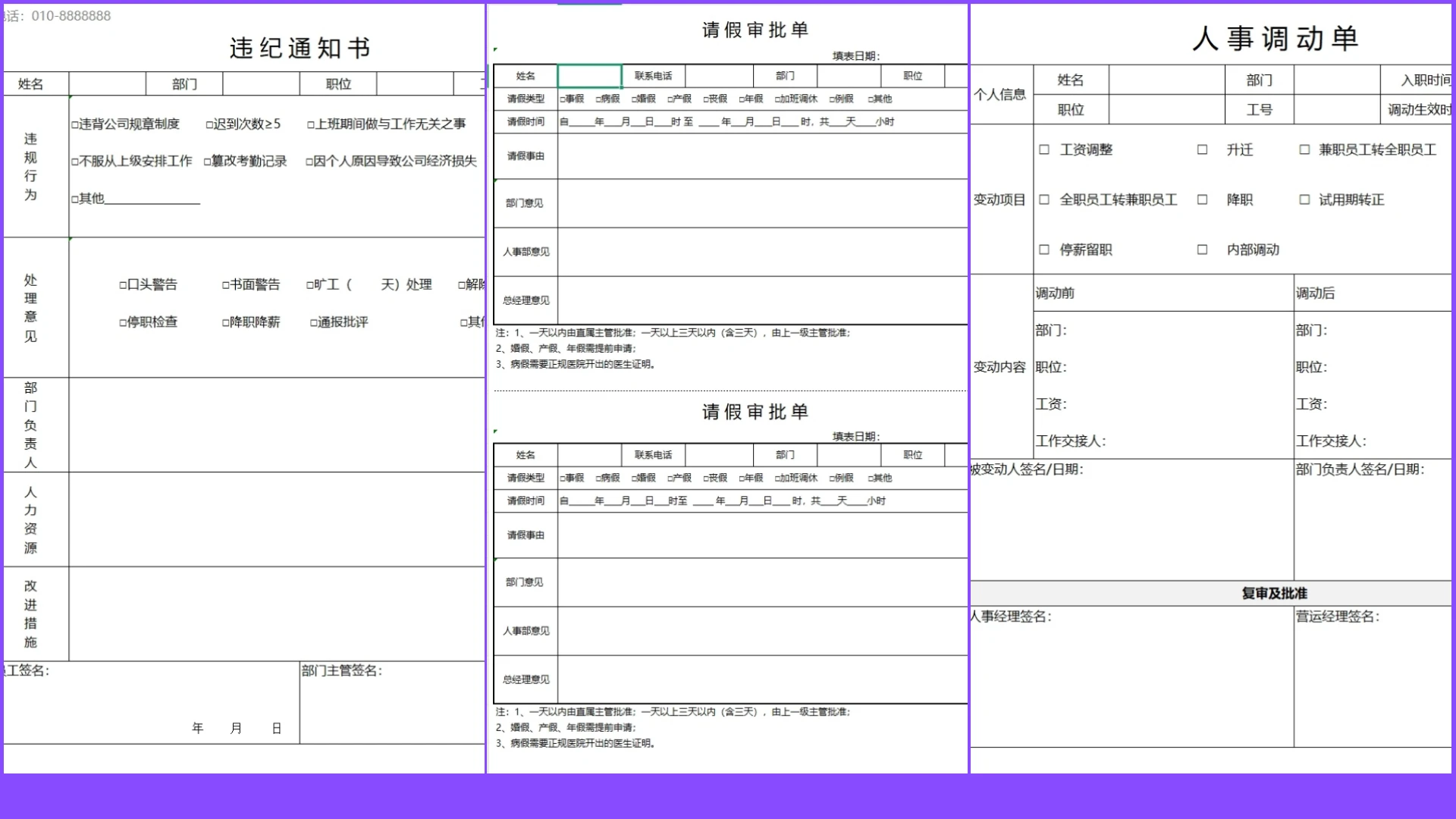The image size is (1456, 819).
Task: Click 营运经理签名 label
Action: pos(1338,617)
